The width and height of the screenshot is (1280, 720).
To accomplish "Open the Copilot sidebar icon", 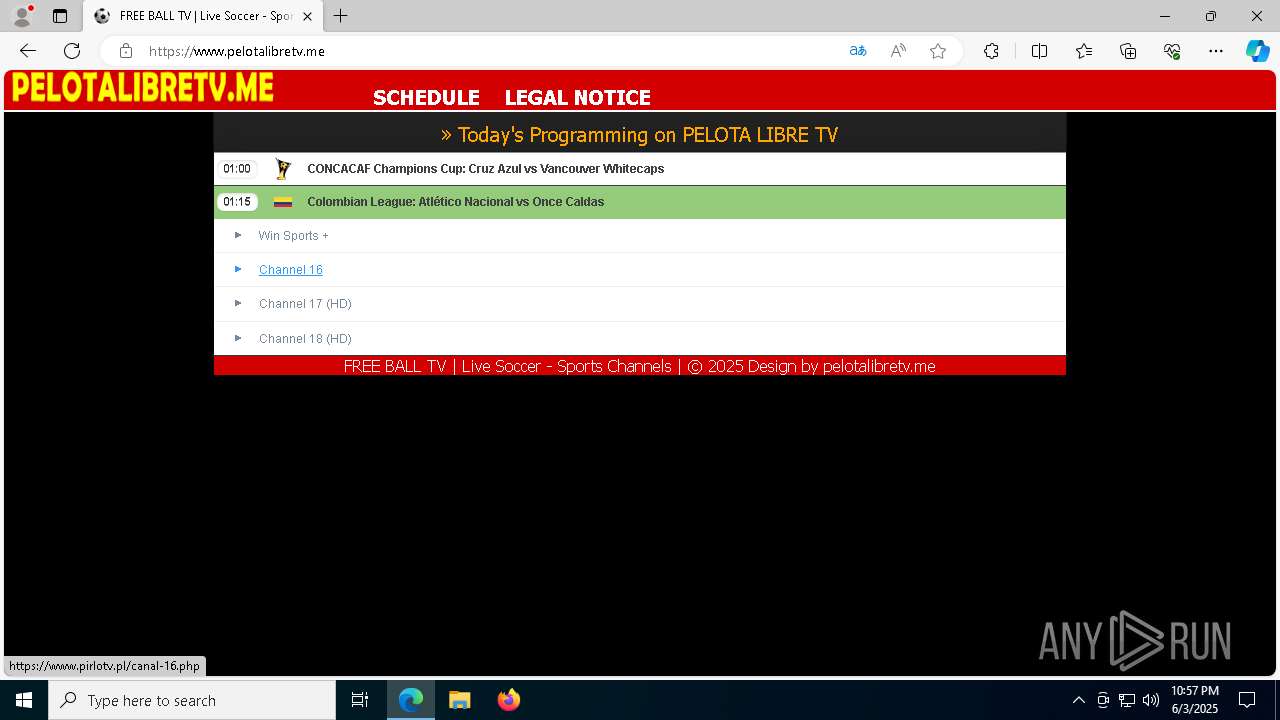I will (1257, 51).
